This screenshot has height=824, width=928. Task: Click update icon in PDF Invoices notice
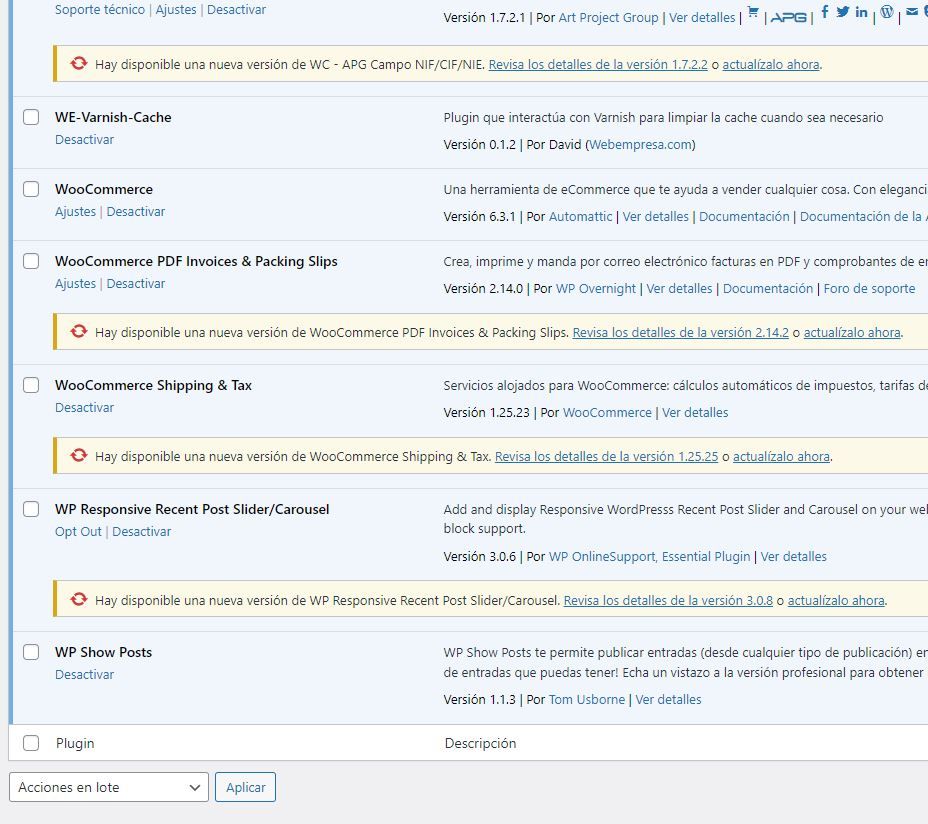click(79, 331)
